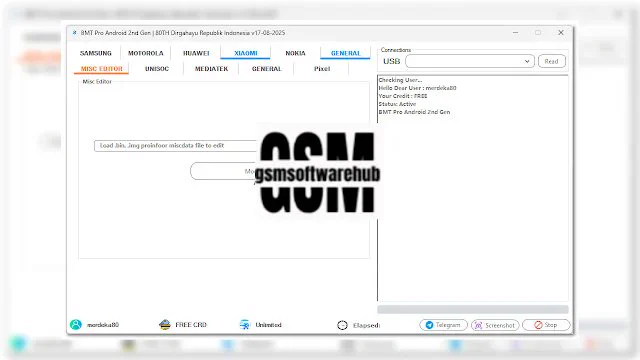Click the 'Status: Active' log line
The width and height of the screenshot is (640, 360).
(397, 104)
